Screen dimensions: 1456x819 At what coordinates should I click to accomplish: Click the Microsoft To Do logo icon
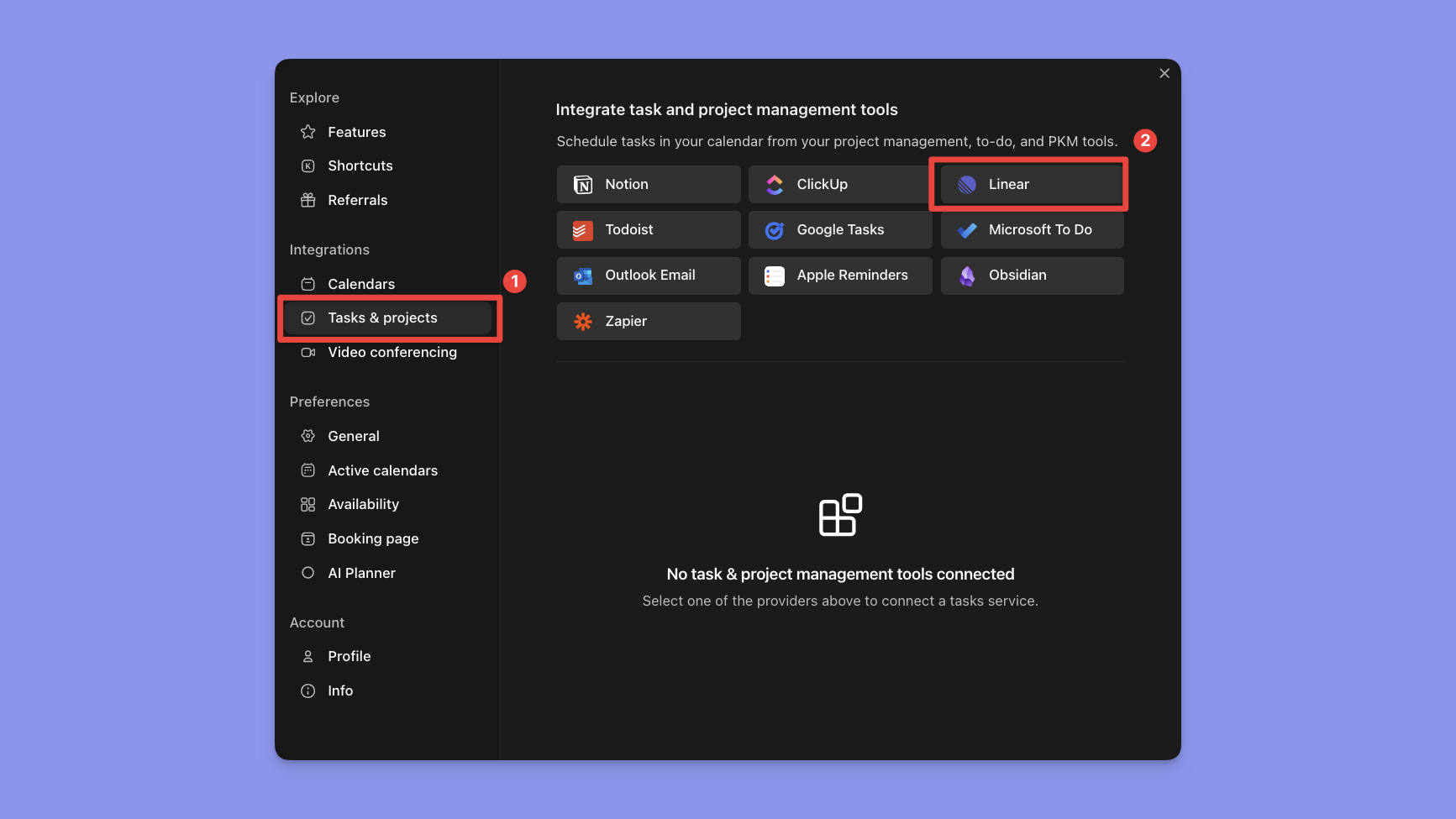click(967, 230)
